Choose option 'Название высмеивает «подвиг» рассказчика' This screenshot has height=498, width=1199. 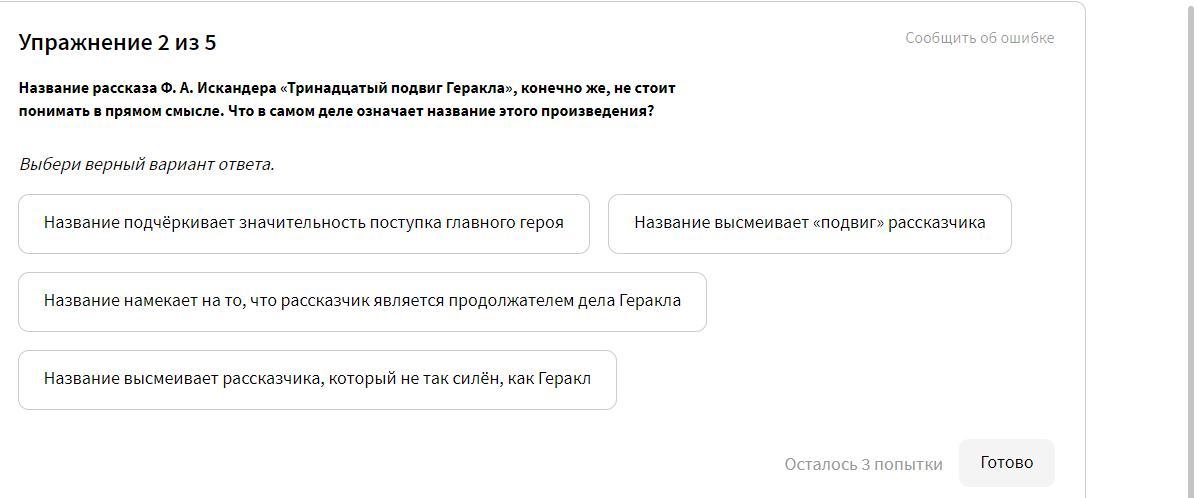pos(810,223)
